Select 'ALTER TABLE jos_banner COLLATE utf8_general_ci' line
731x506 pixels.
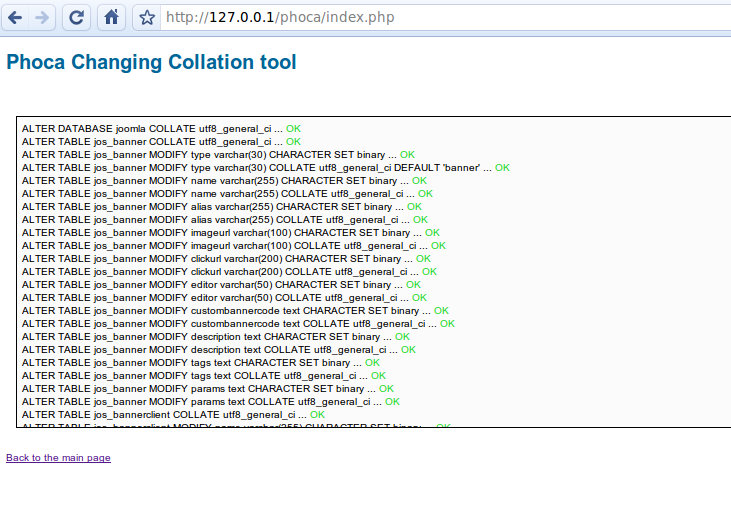161,142
